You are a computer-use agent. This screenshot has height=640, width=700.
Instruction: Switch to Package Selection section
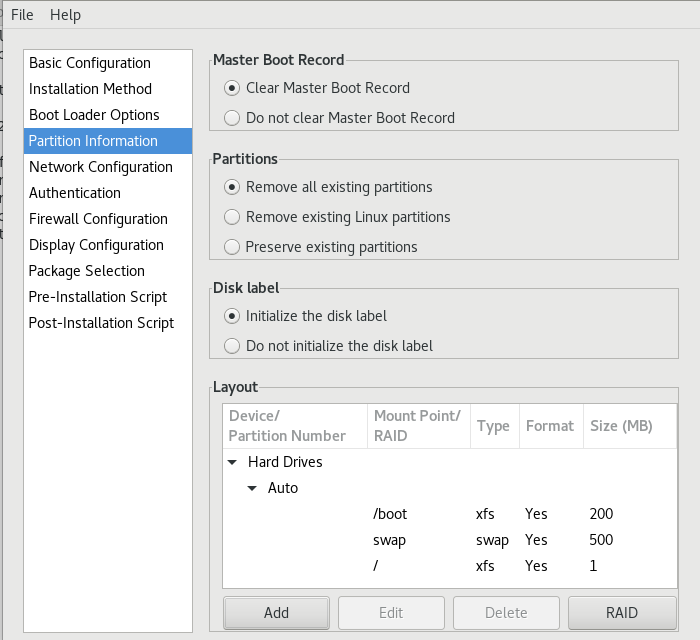pos(108,271)
